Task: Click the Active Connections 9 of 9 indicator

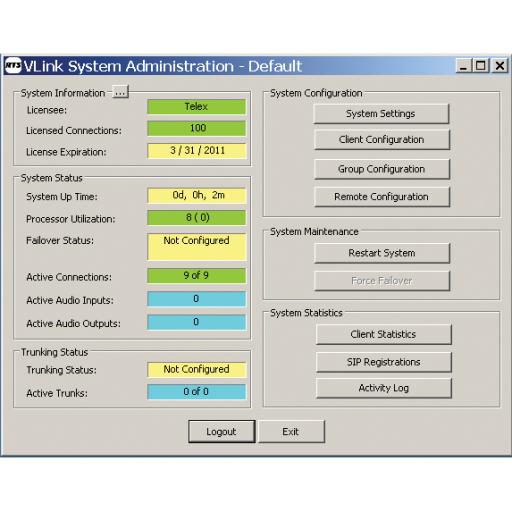Action: point(197,276)
